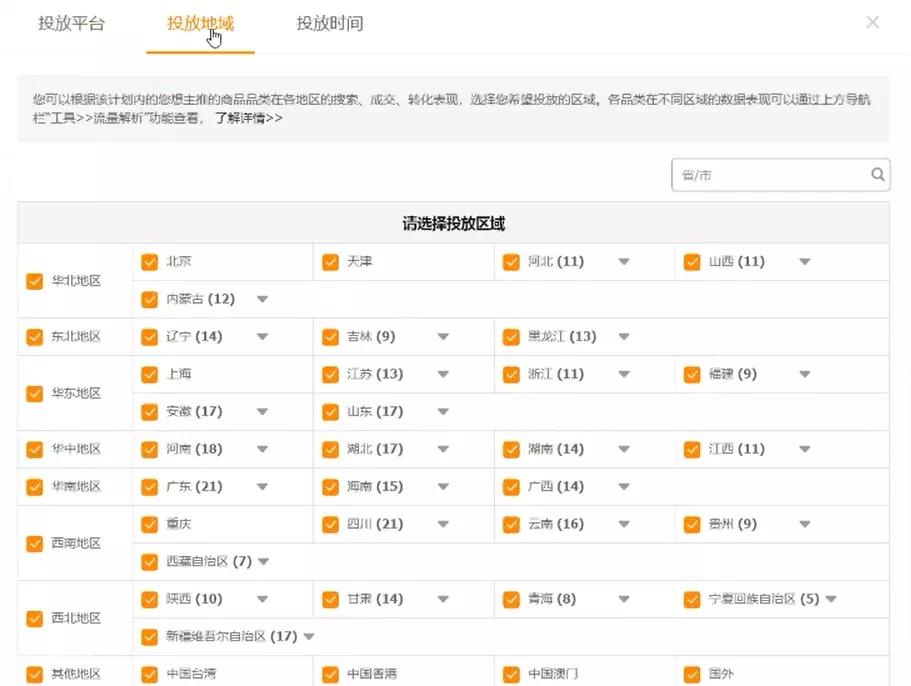Viewport: 911px width, 686px height.
Task: Toggle the 华北地区 region checkbox
Action: coord(32,280)
